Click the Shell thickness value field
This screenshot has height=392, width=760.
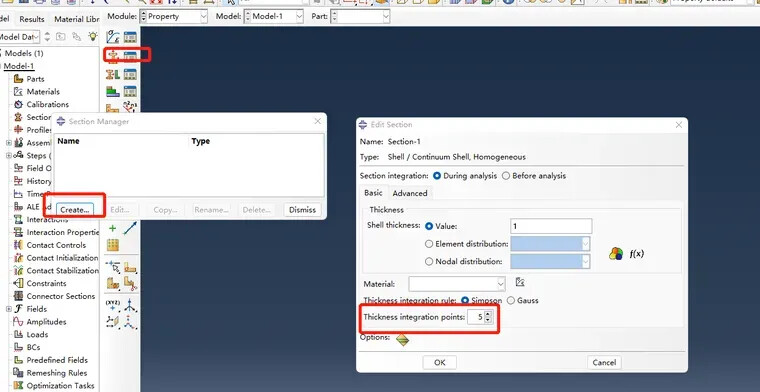click(551, 226)
